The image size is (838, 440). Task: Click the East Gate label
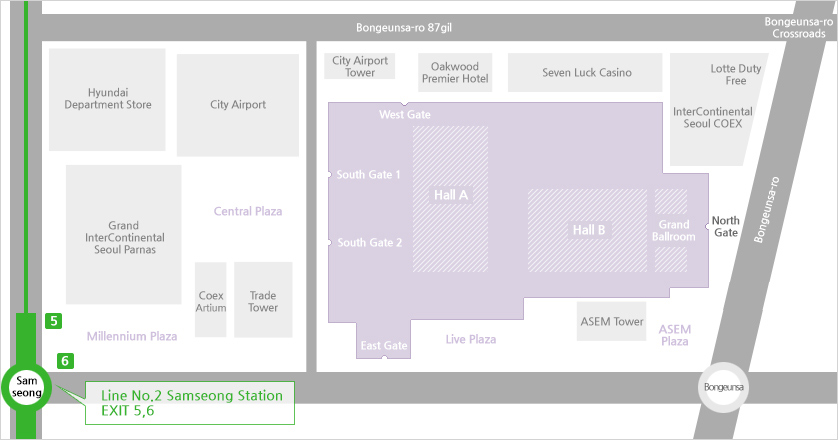tap(384, 345)
